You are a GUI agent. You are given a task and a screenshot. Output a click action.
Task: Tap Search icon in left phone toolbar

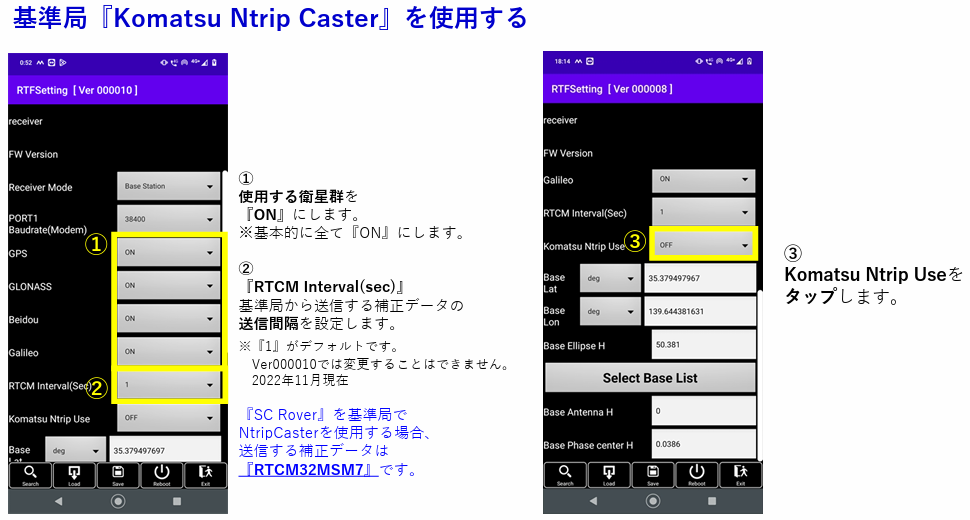click(30, 475)
